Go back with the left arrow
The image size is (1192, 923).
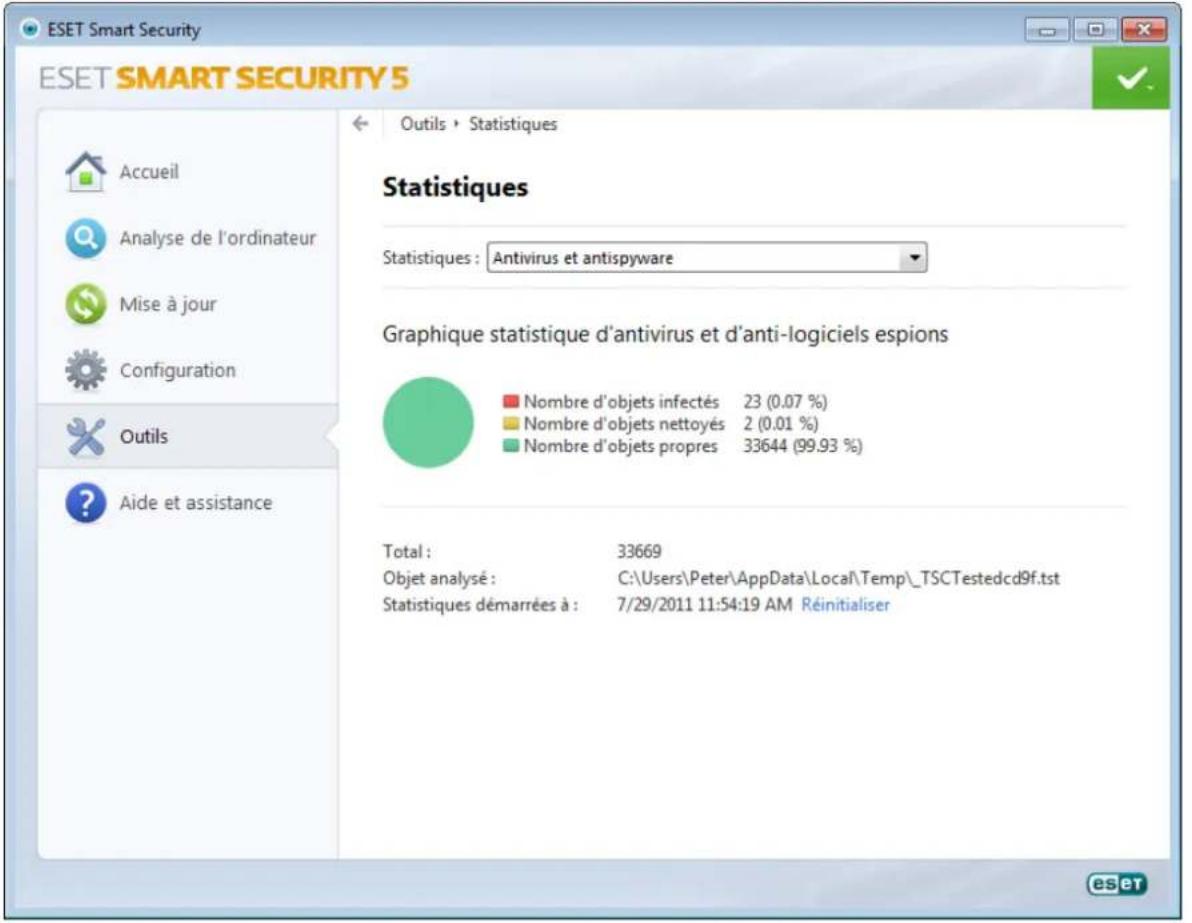(x=360, y=123)
